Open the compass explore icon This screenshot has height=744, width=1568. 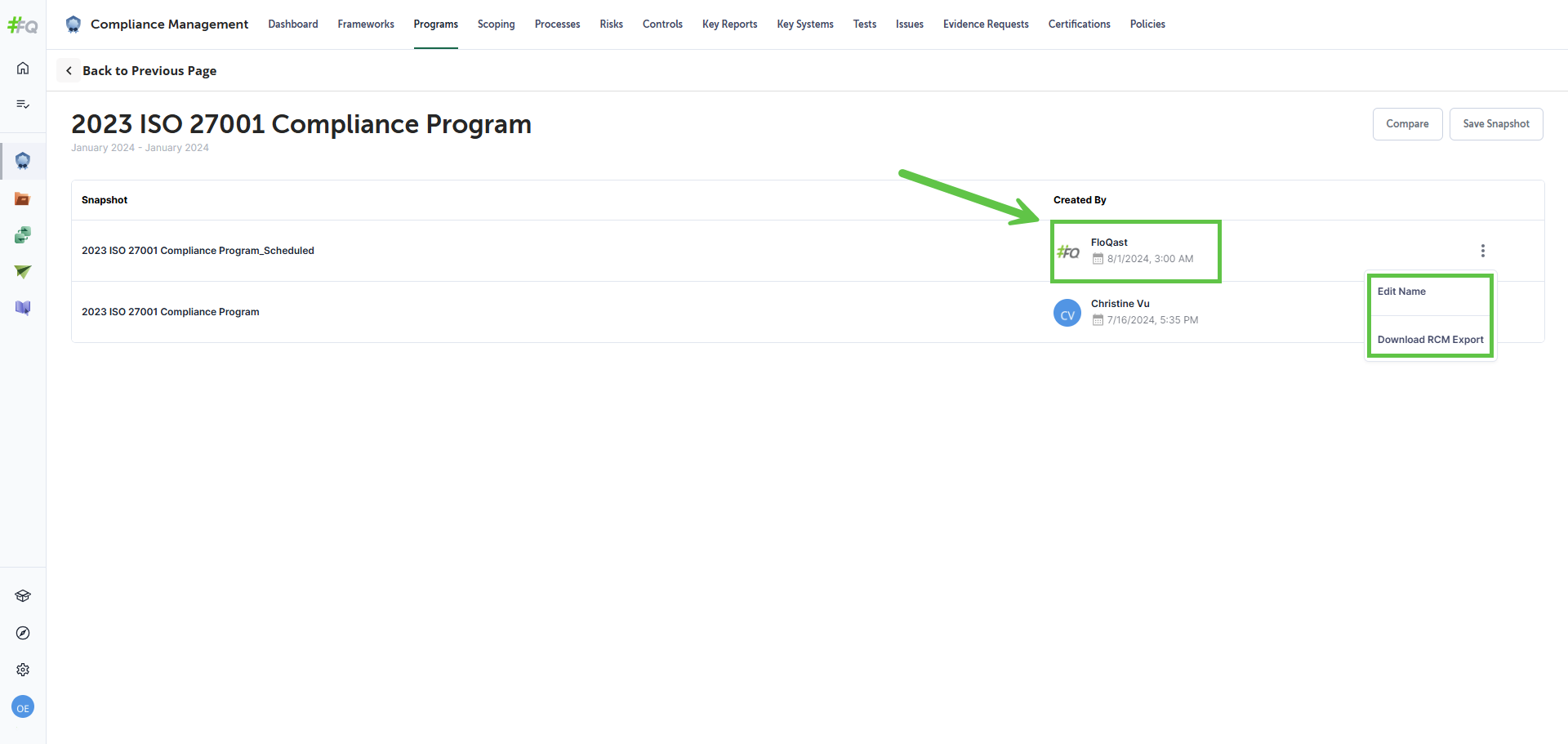pos(23,633)
